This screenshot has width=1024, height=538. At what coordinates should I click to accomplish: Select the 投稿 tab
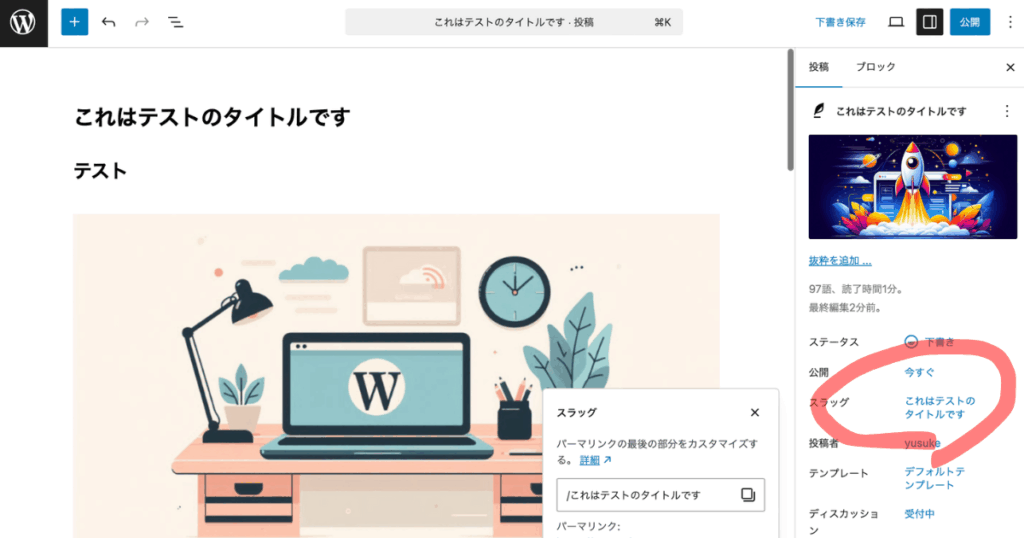(x=818, y=67)
